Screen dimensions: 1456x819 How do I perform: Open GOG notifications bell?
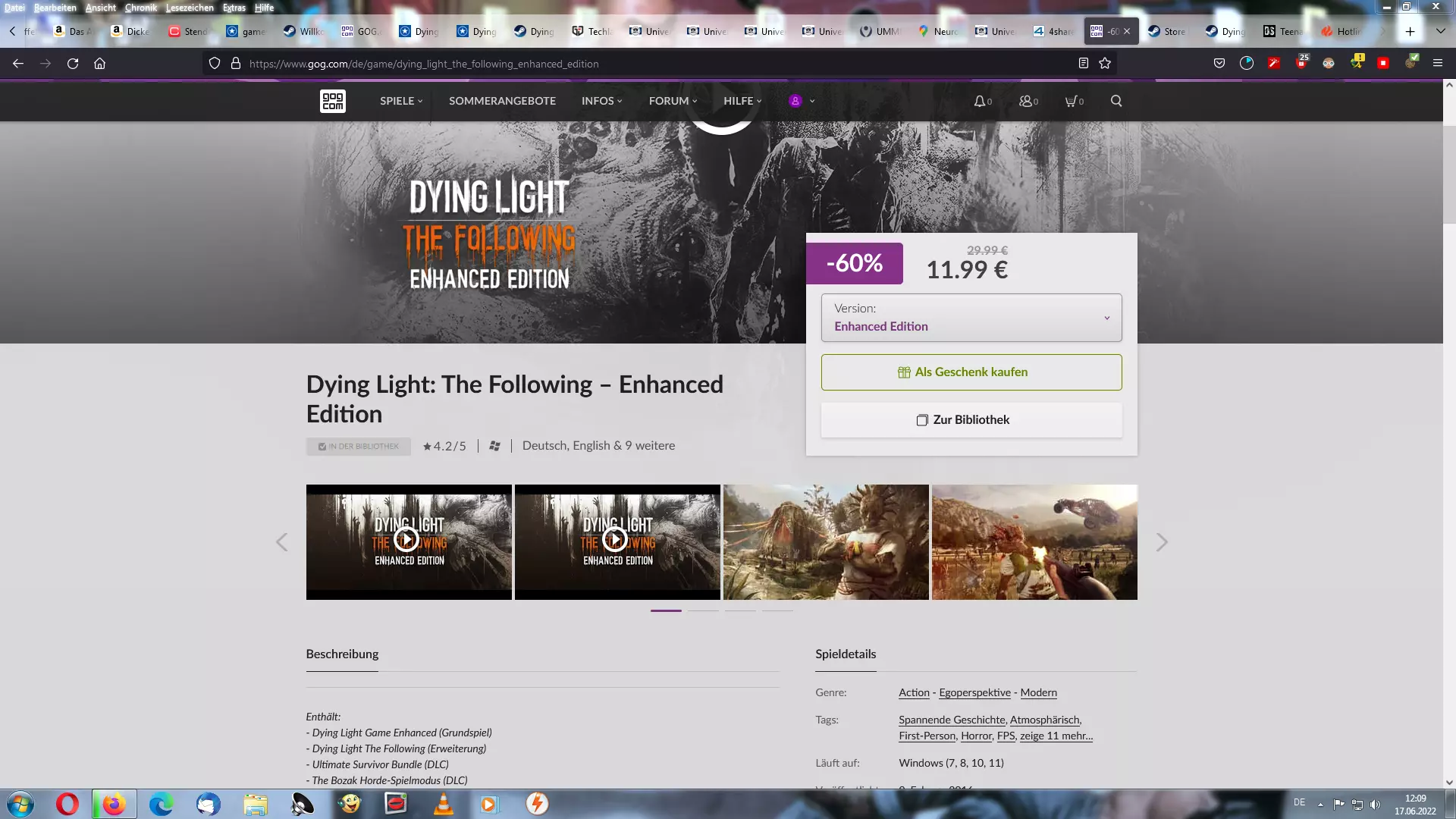pyautogui.click(x=983, y=101)
